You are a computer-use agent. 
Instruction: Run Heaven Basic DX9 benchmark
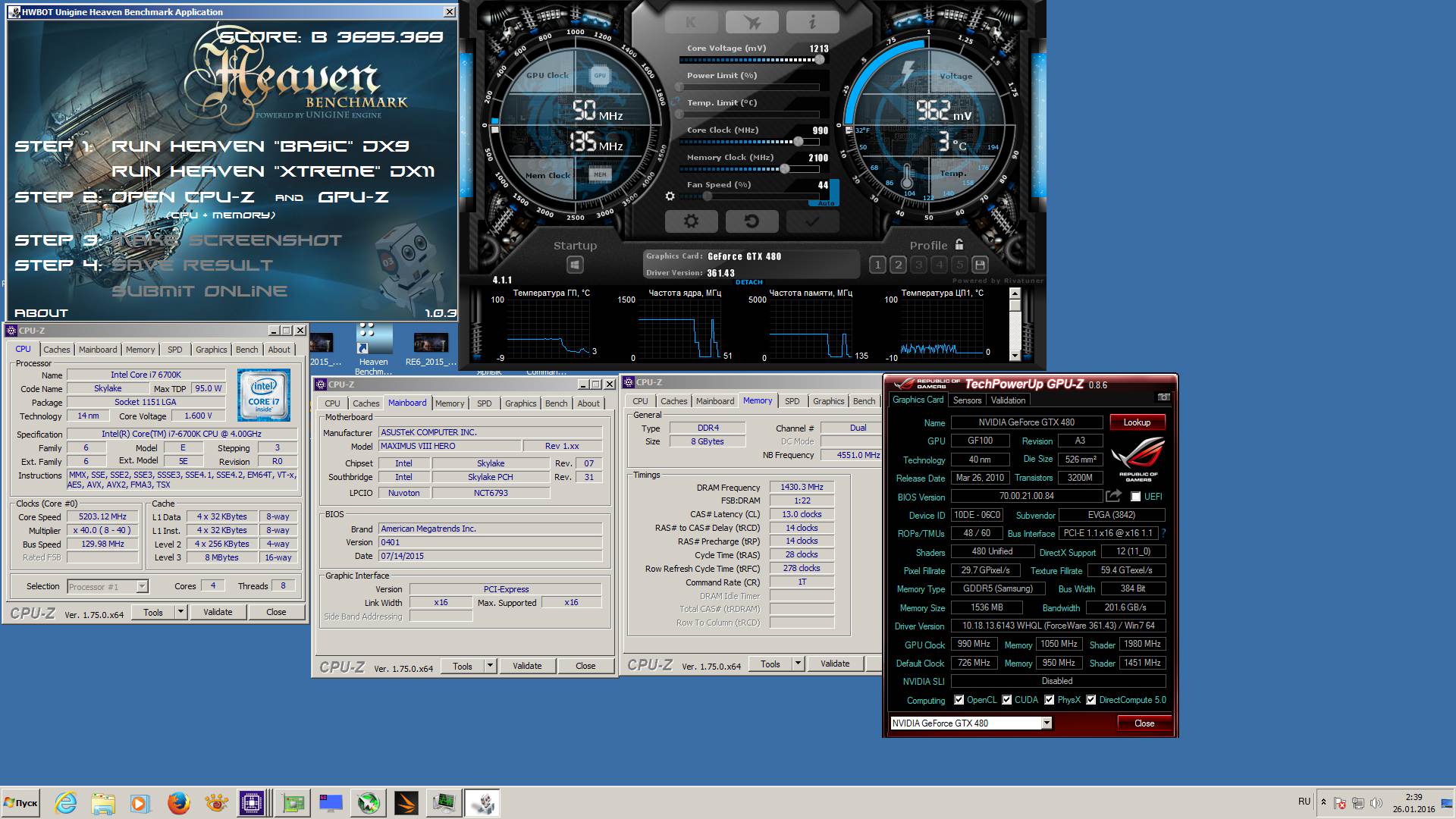tap(260, 146)
